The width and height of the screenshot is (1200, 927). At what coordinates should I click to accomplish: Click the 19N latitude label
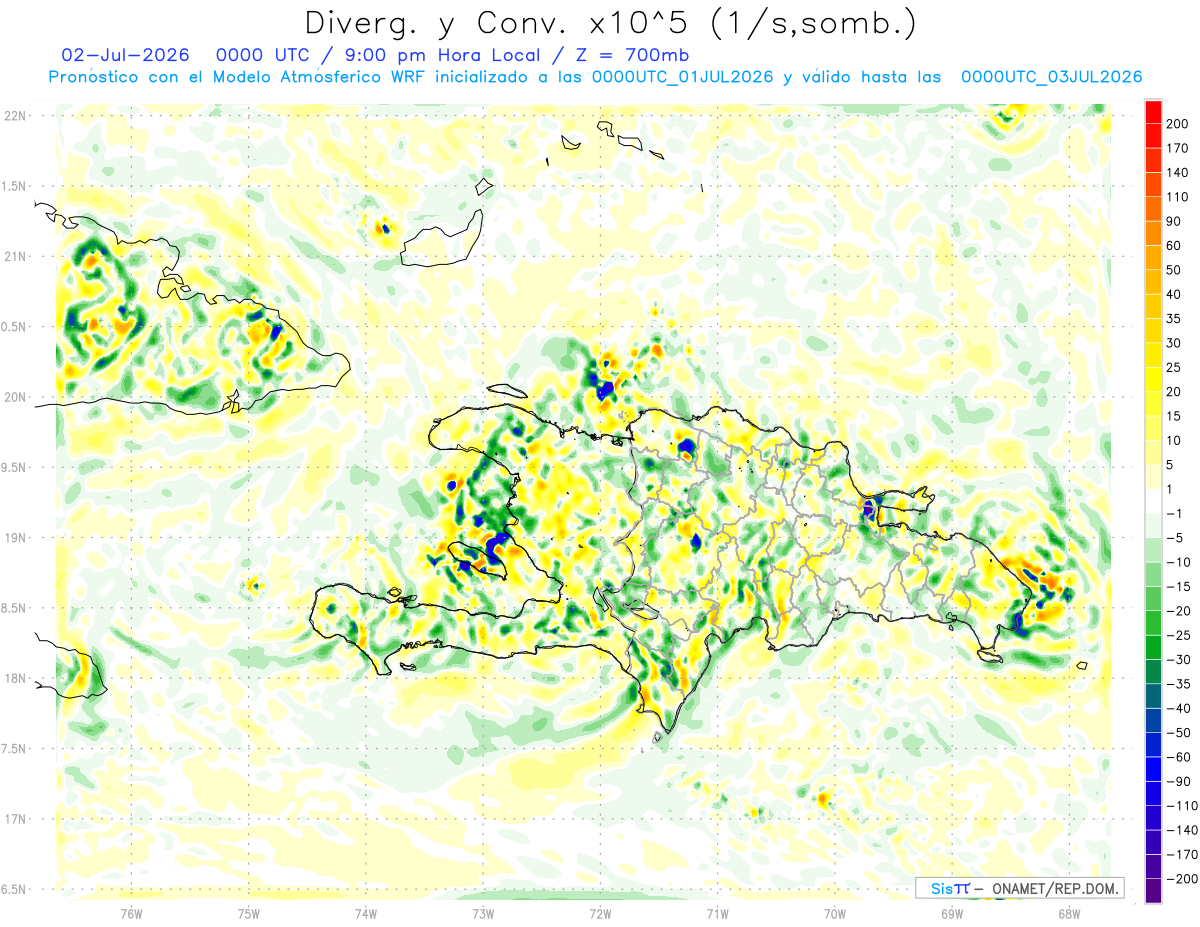[14, 538]
